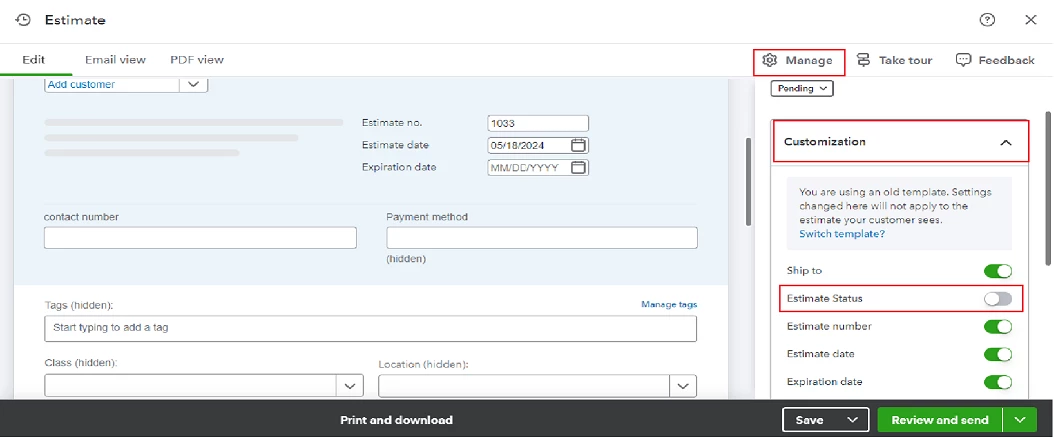Click the contact number input
The width and height of the screenshot is (1054, 438).
200,238
